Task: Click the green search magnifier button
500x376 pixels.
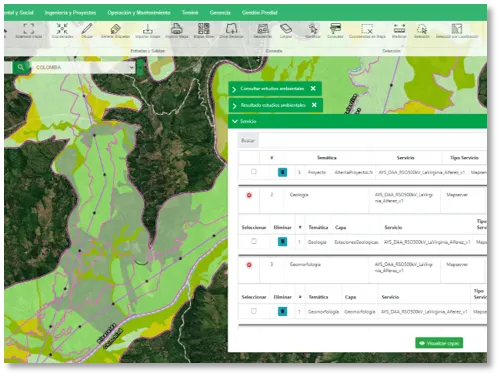Action: point(21,67)
